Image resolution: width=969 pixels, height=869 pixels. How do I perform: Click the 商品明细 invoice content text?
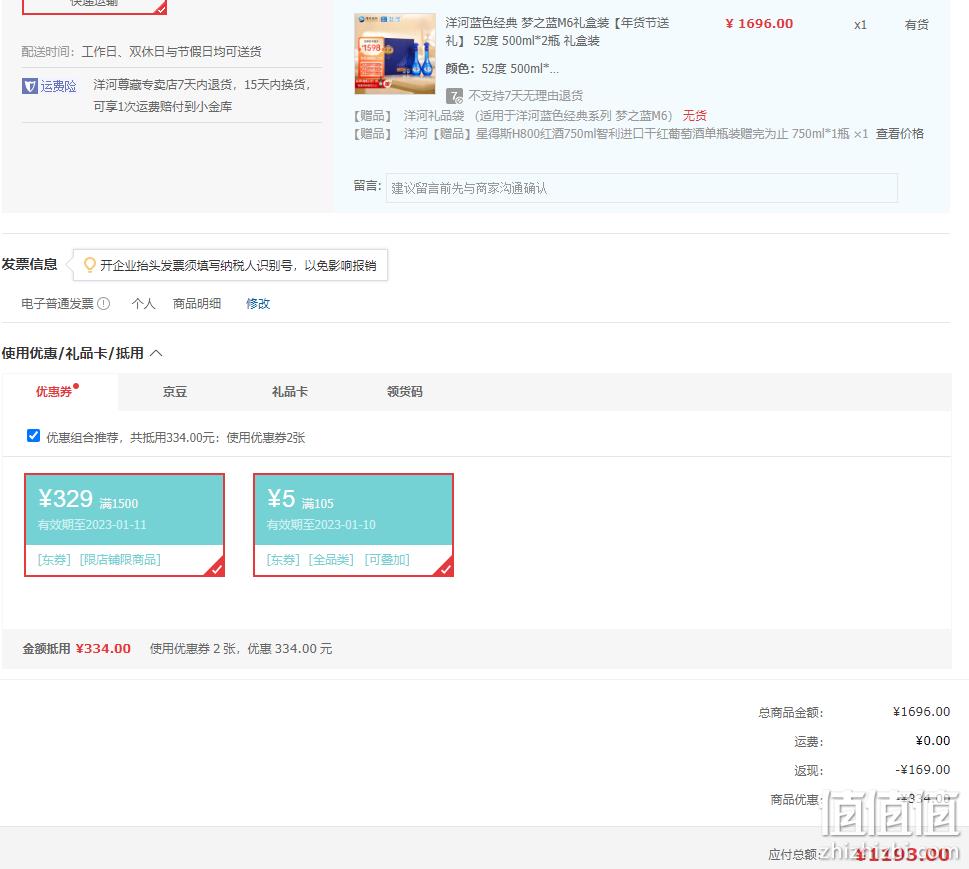[x=197, y=303]
